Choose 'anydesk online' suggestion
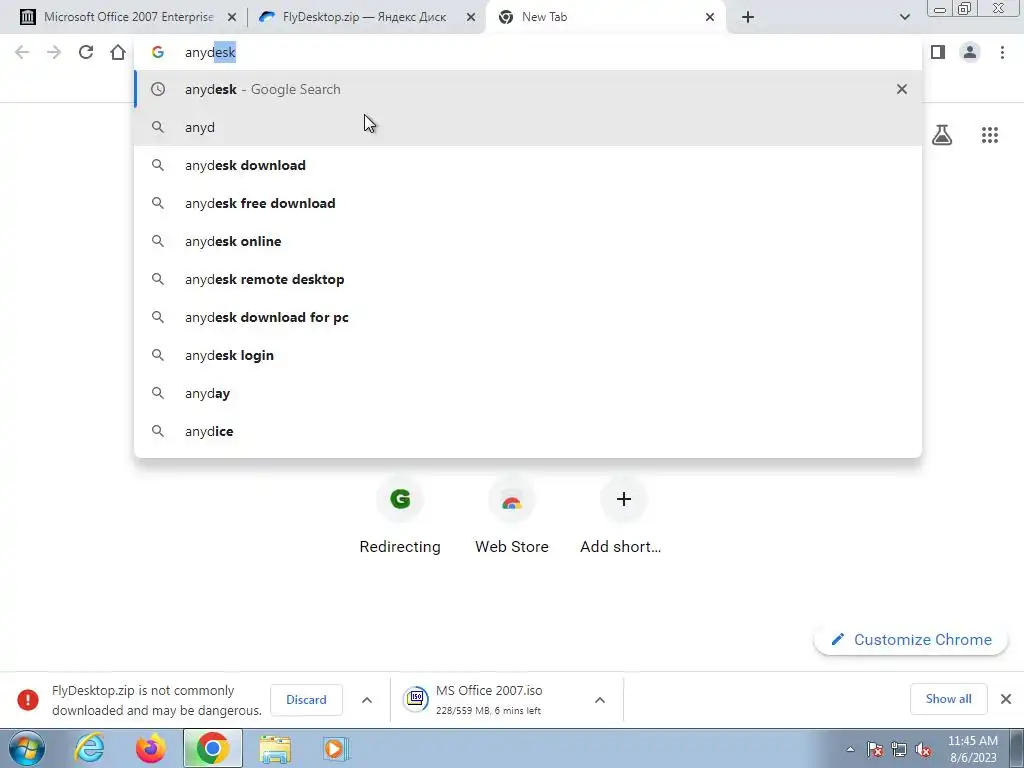Image resolution: width=1024 pixels, height=768 pixels. point(528,241)
